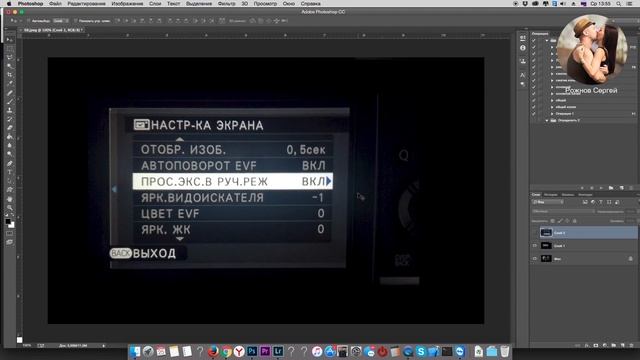Screen dimensions: 640x360
Task: Select the Rectangular Marquee tool
Action: 10,49
